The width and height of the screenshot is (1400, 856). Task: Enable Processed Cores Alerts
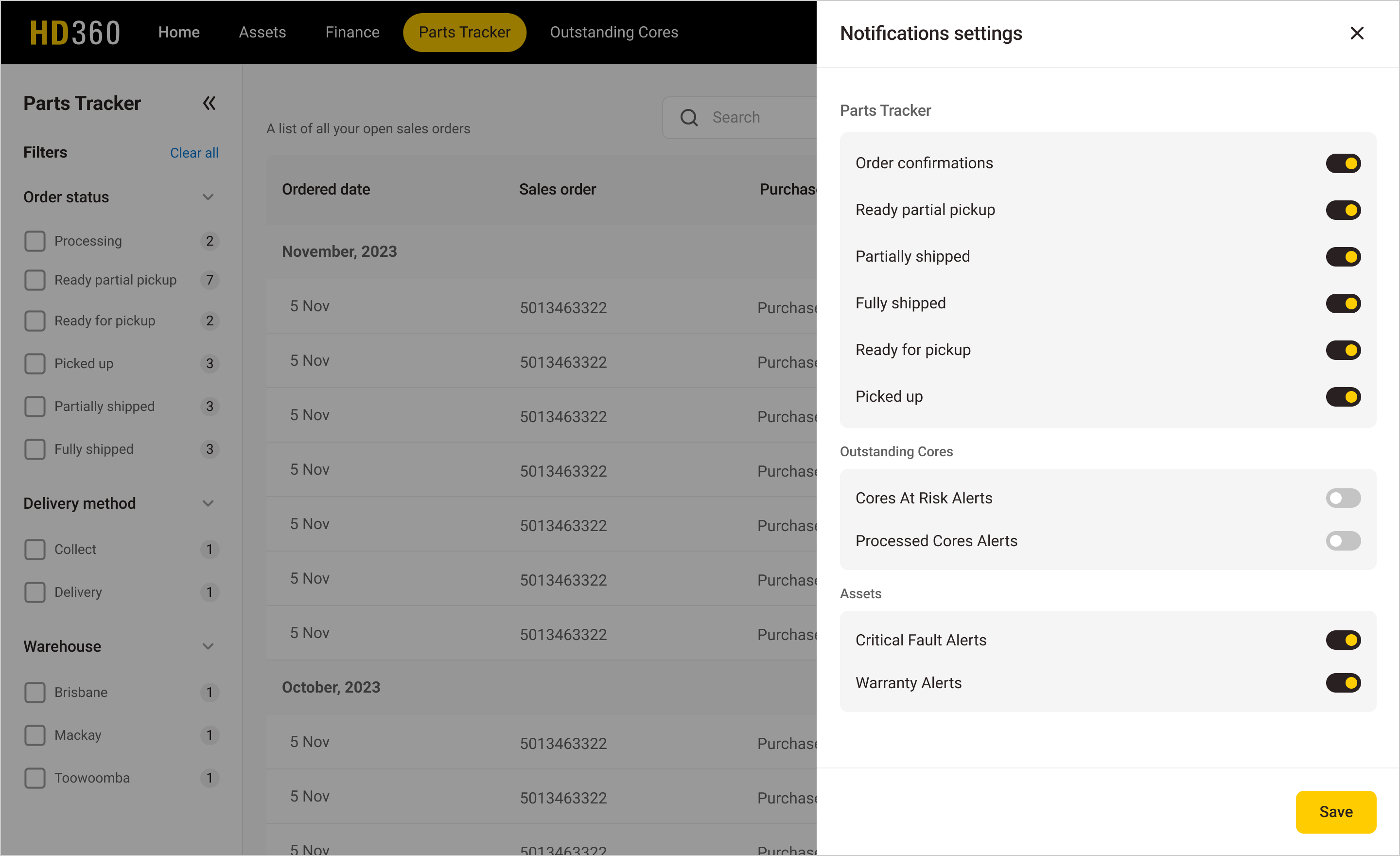(1343, 540)
